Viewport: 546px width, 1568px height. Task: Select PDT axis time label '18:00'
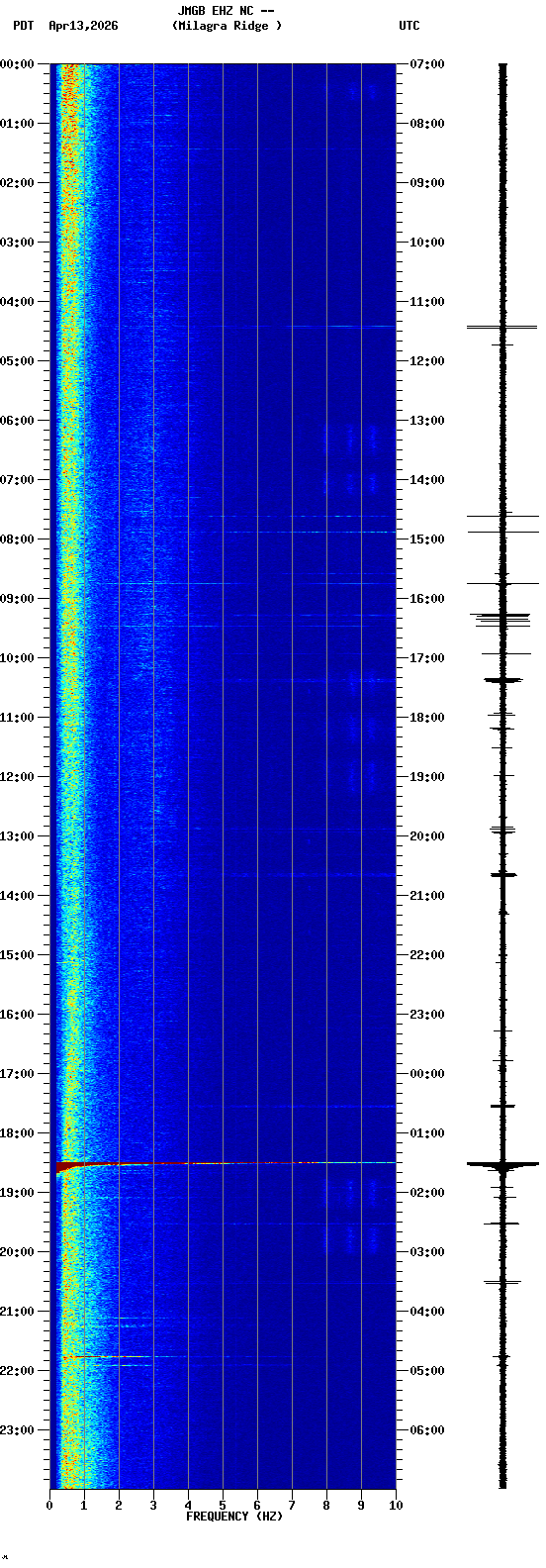click(17, 1133)
